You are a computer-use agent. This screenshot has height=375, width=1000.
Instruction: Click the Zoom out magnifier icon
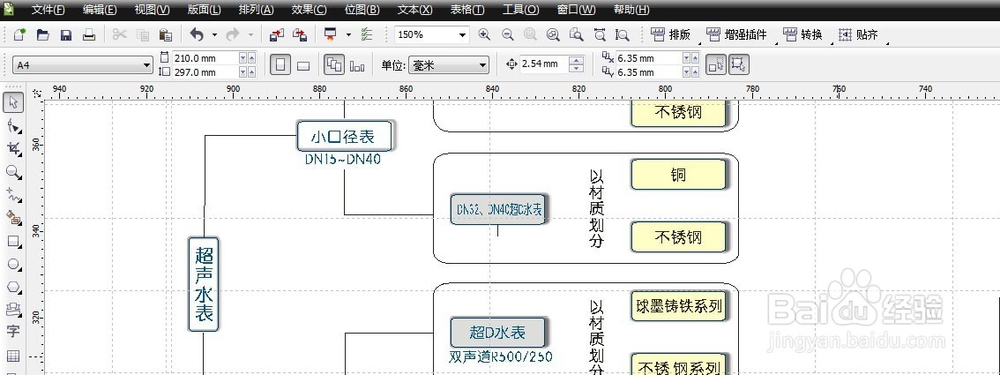[507, 35]
